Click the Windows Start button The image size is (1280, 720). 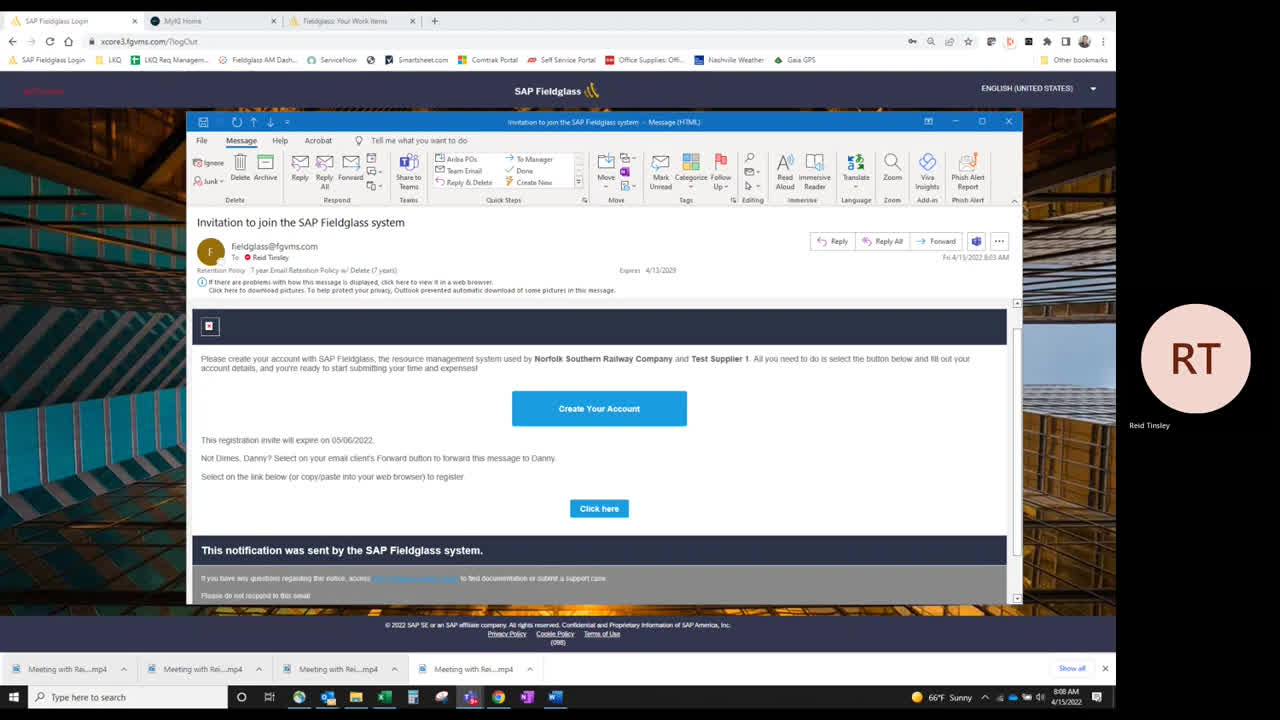click(x=14, y=697)
